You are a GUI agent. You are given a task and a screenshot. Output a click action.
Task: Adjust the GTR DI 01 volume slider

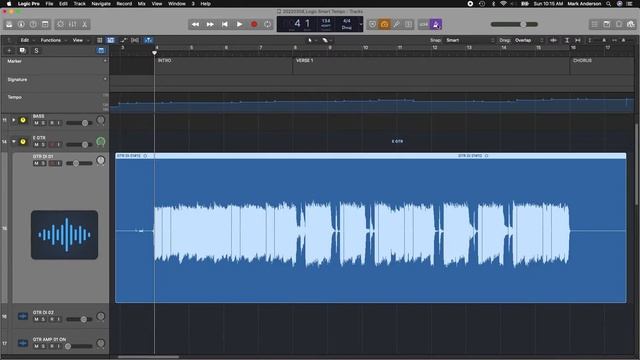click(79, 163)
